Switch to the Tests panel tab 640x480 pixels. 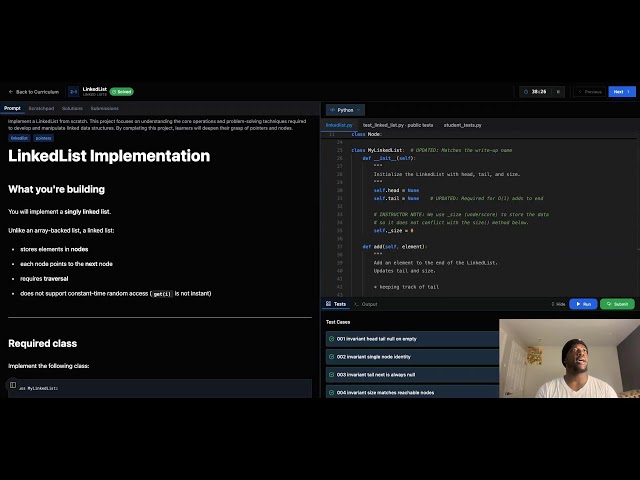click(336, 304)
